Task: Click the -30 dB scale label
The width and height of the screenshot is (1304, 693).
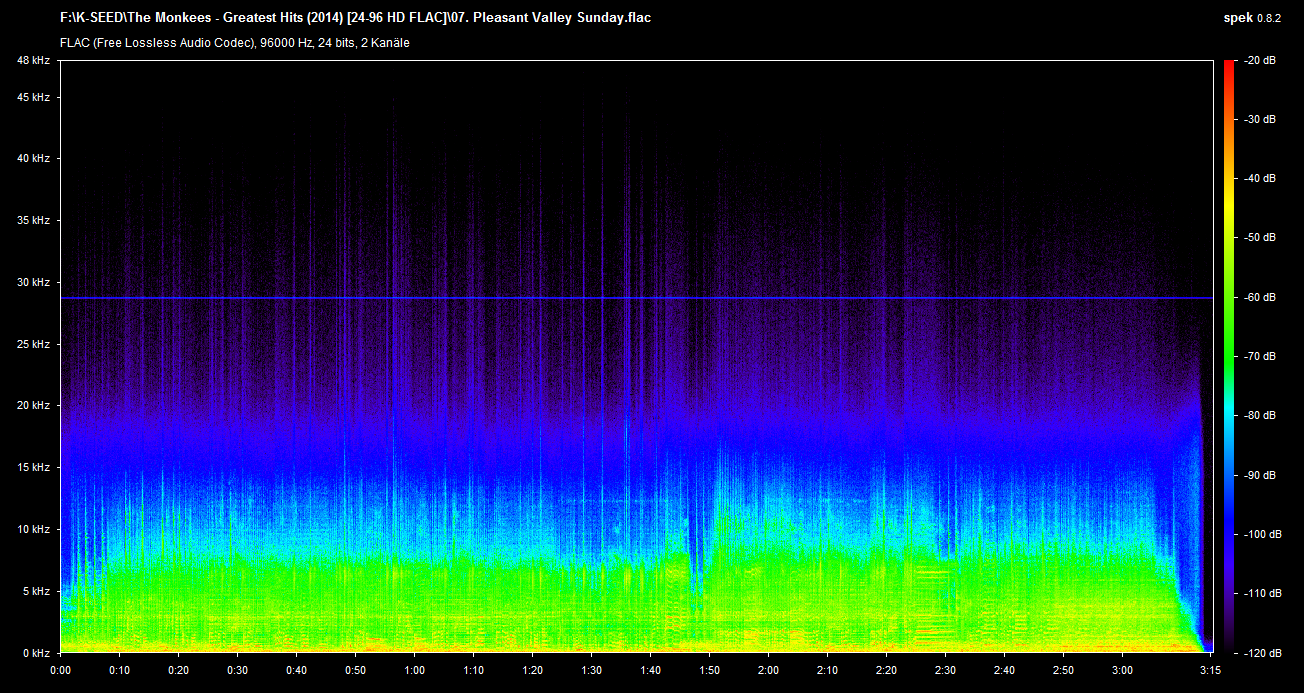Action: coord(1259,120)
